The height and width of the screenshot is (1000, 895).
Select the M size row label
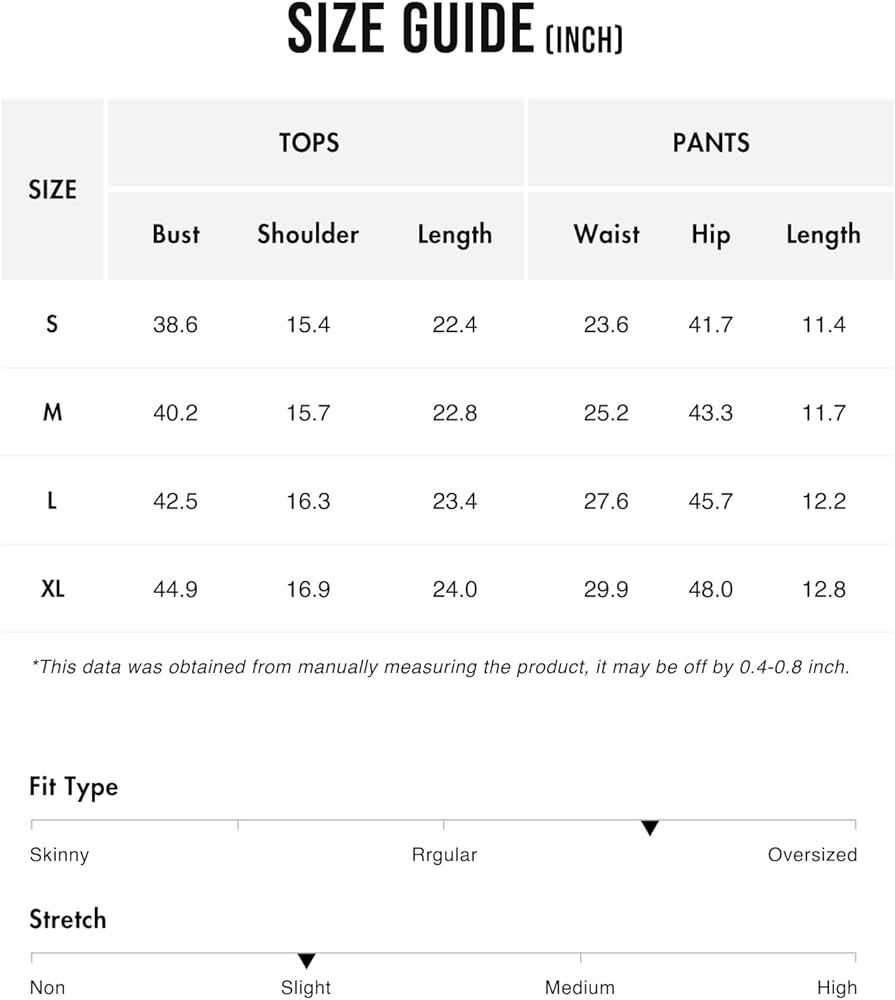coord(52,412)
